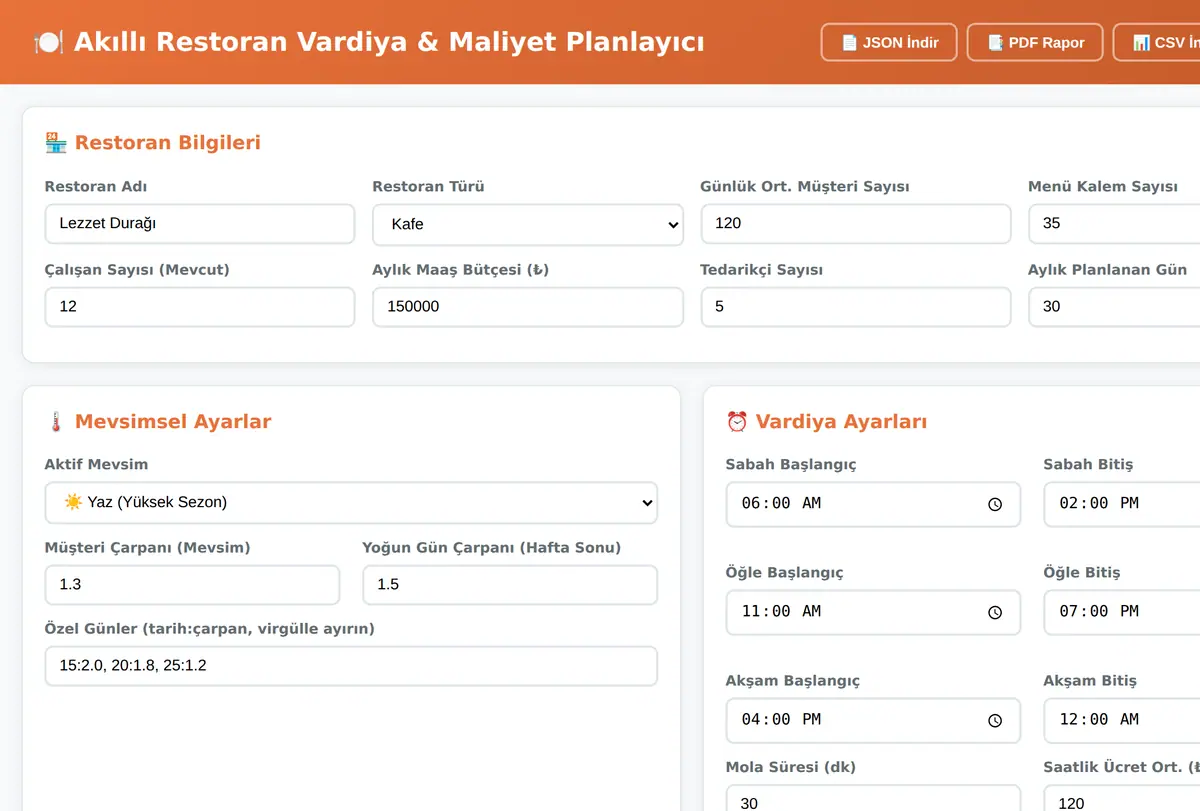This screenshot has width=1200, height=811.
Task: Edit the Saatlik Ücret Ort. field
Action: [x=1122, y=798]
